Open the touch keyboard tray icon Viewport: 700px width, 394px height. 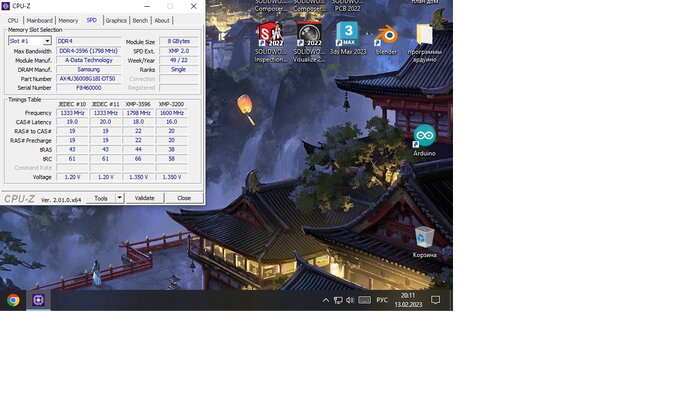pos(365,300)
